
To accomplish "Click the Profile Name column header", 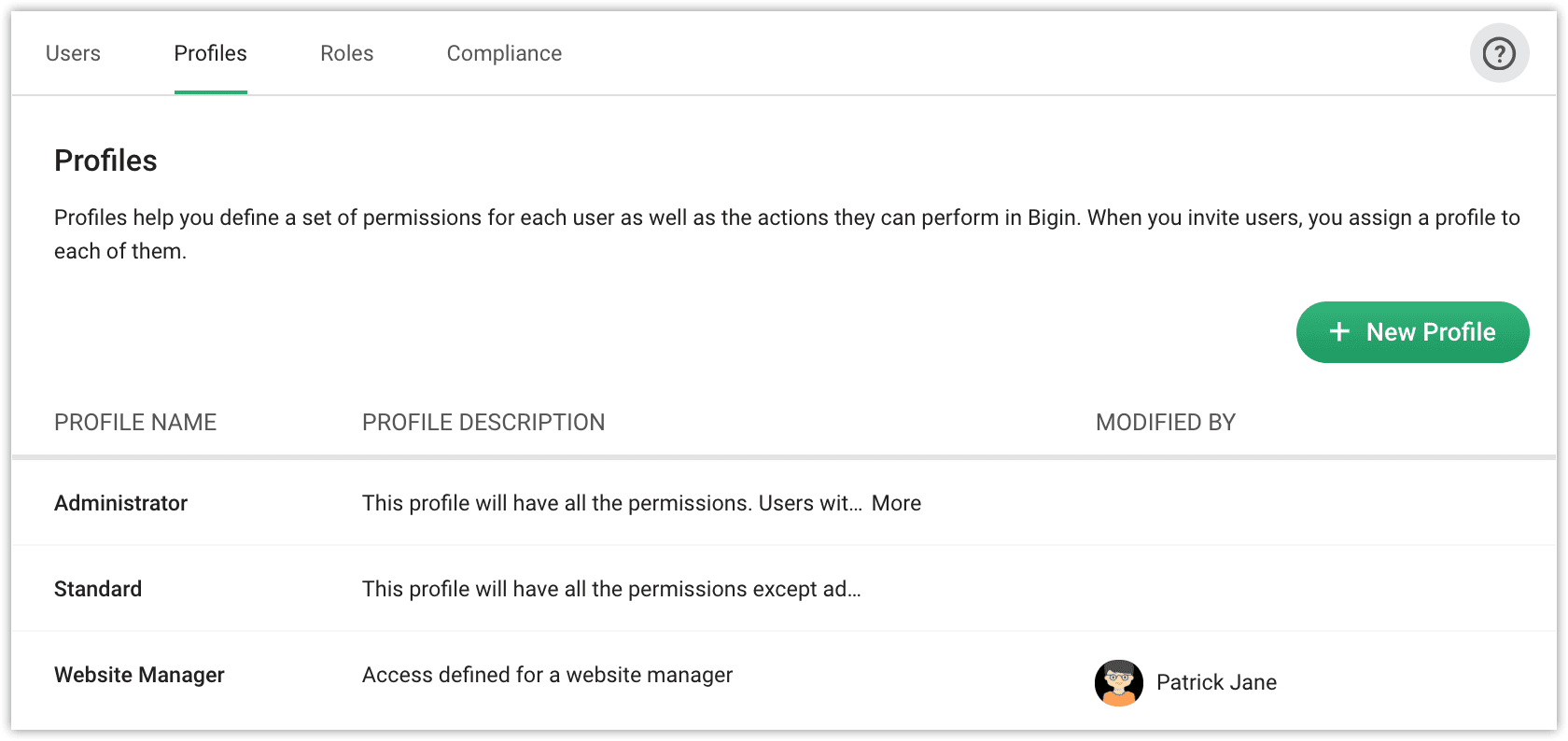I will coord(135,423).
